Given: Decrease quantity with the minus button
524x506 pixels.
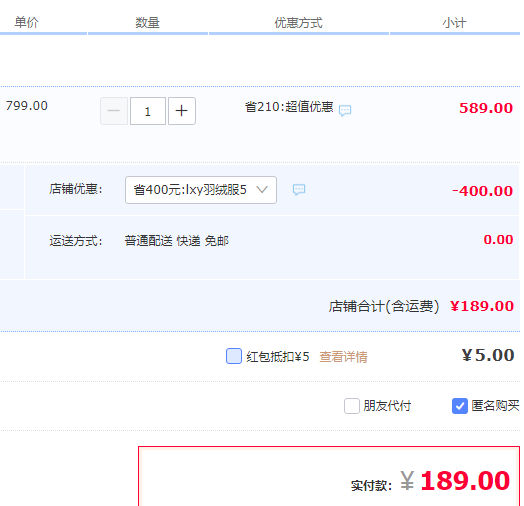Looking at the screenshot, I should click(114, 111).
